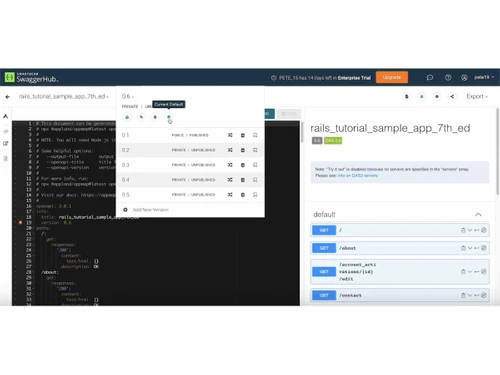Click the greyed Sync button above editor
The image size is (500, 375).
[289, 114]
